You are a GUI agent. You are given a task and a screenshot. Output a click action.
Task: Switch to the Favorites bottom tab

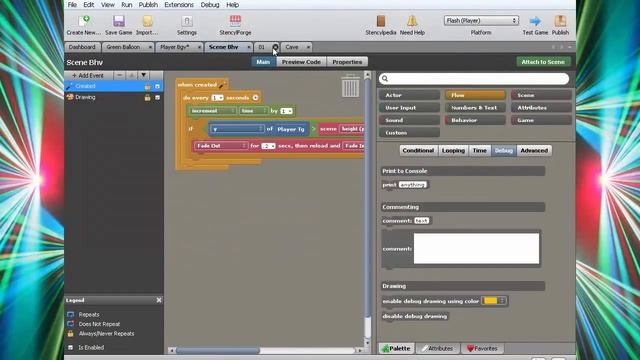482,348
